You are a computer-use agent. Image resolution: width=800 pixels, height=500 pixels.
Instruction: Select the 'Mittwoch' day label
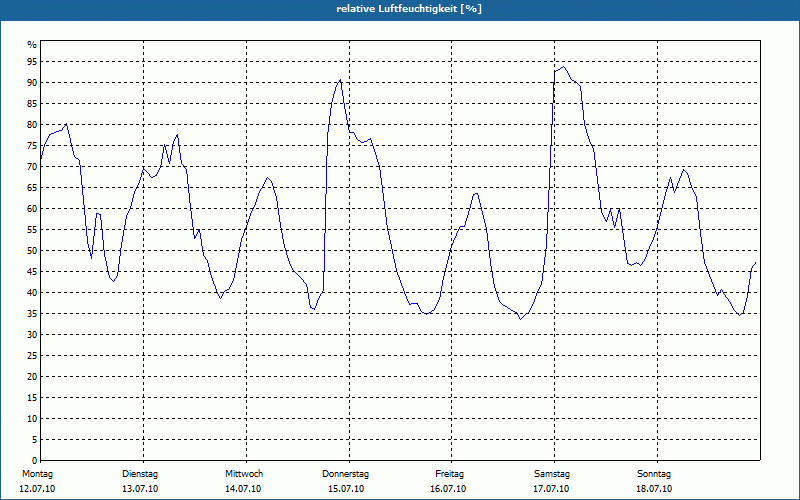tap(244, 474)
